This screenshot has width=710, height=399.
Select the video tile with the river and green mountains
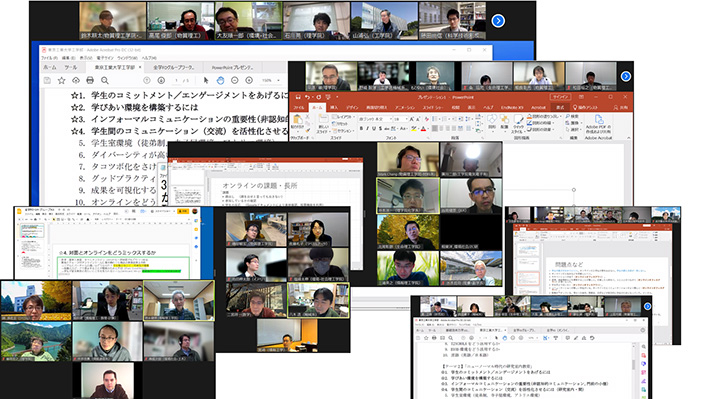(x=36, y=341)
